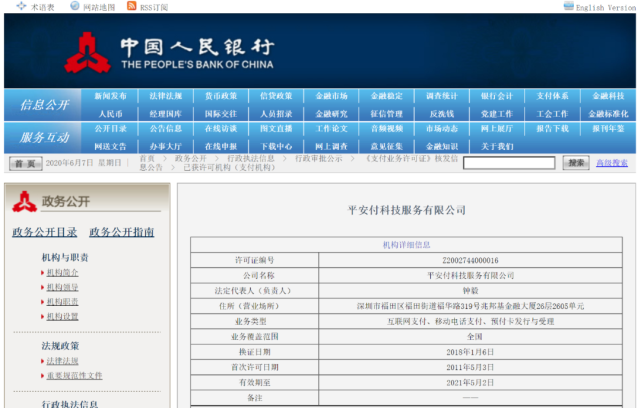Select 图文直播 menu item
The width and height of the screenshot is (641, 408).
(x=276, y=129)
